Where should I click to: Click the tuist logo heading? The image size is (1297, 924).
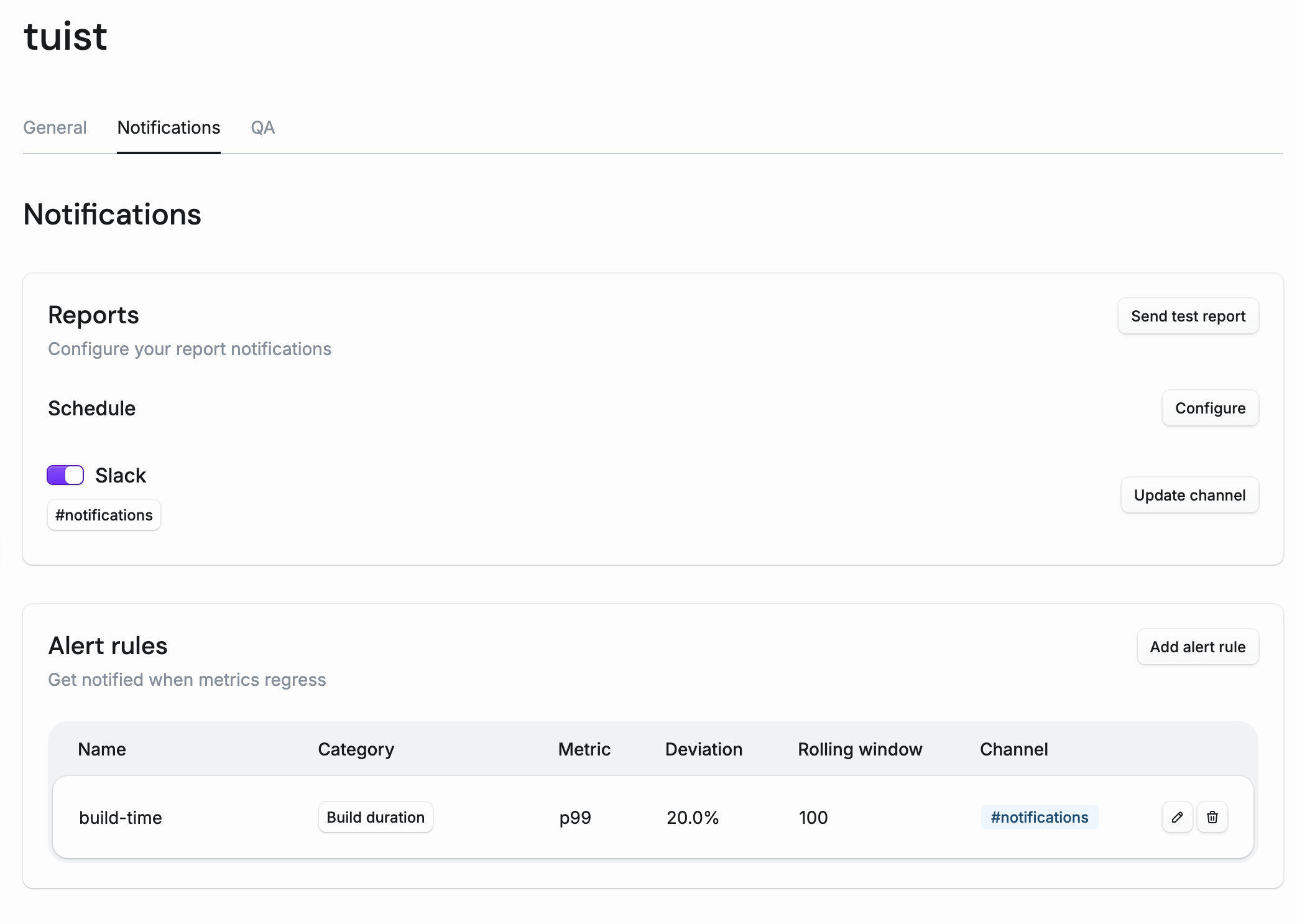coord(65,36)
